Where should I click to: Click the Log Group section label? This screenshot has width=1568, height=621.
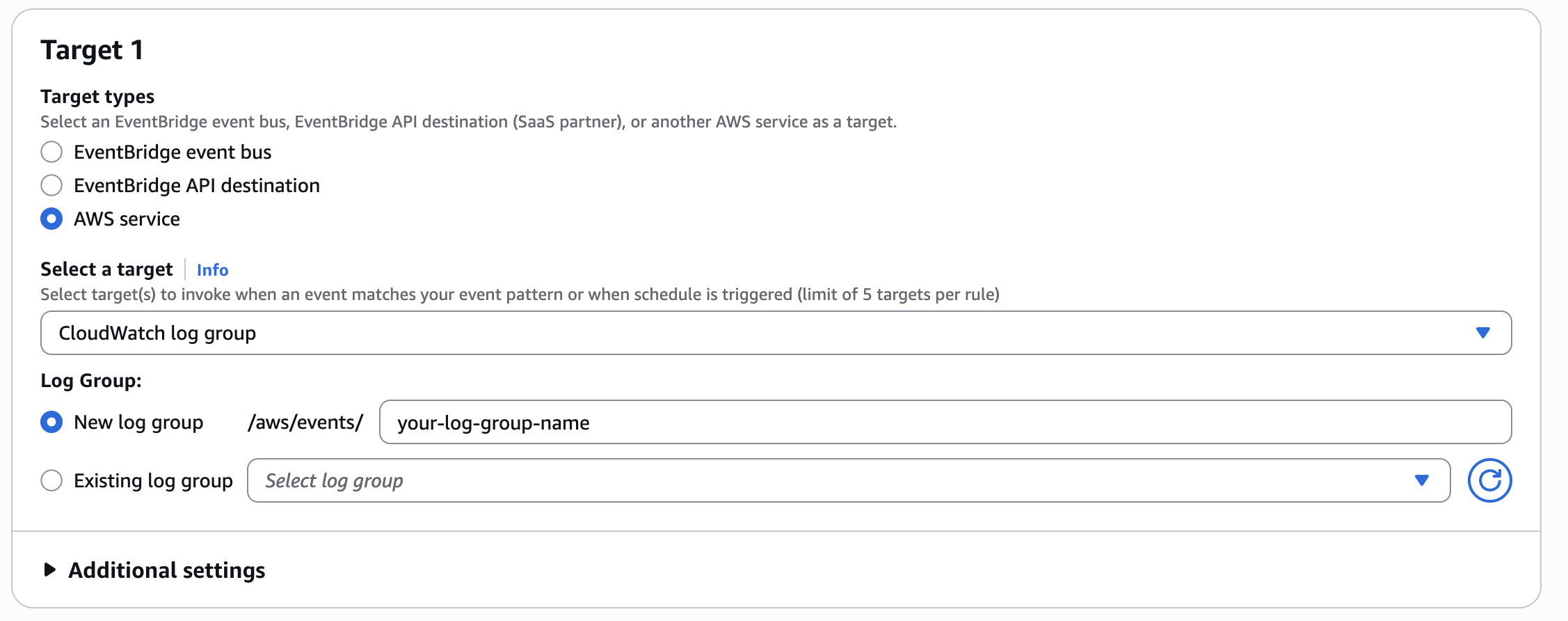91,380
